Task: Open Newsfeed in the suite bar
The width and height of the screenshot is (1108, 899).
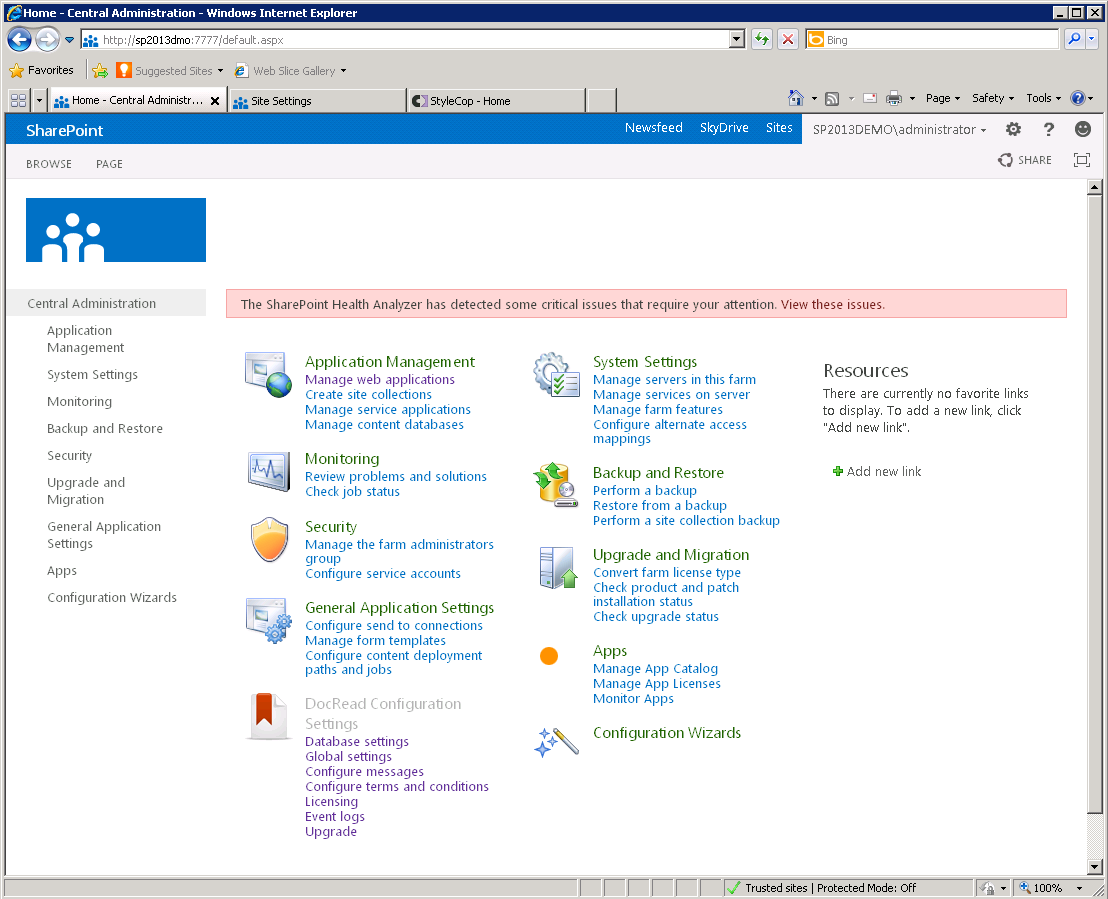Action: pyautogui.click(x=654, y=128)
